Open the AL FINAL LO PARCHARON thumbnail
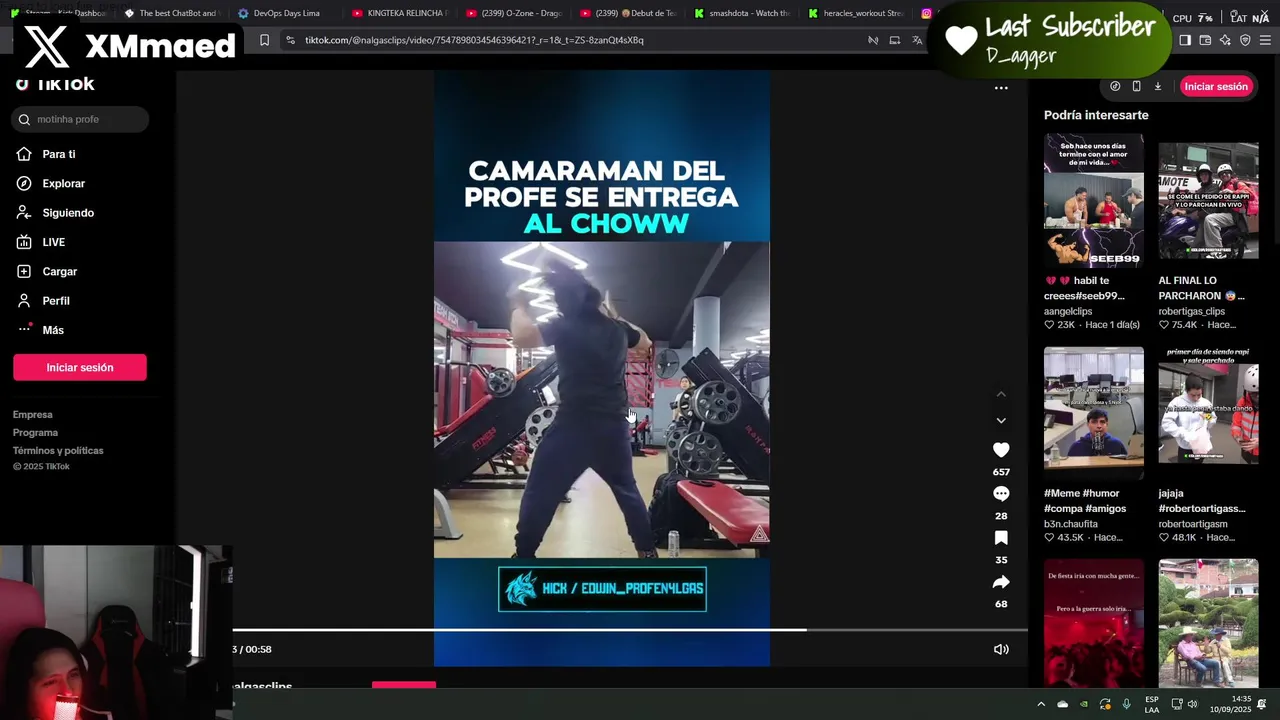Viewport: 1280px width, 720px height. (x=1208, y=200)
